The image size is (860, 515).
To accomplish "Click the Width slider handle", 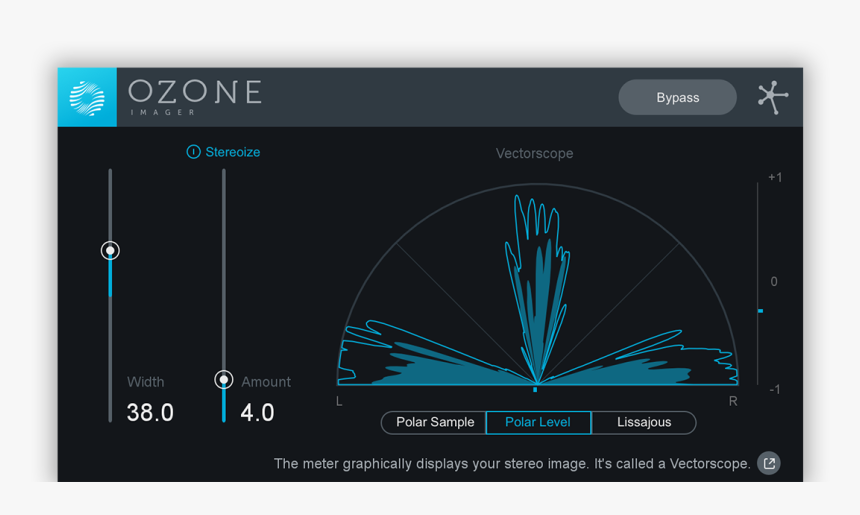I will (x=110, y=251).
